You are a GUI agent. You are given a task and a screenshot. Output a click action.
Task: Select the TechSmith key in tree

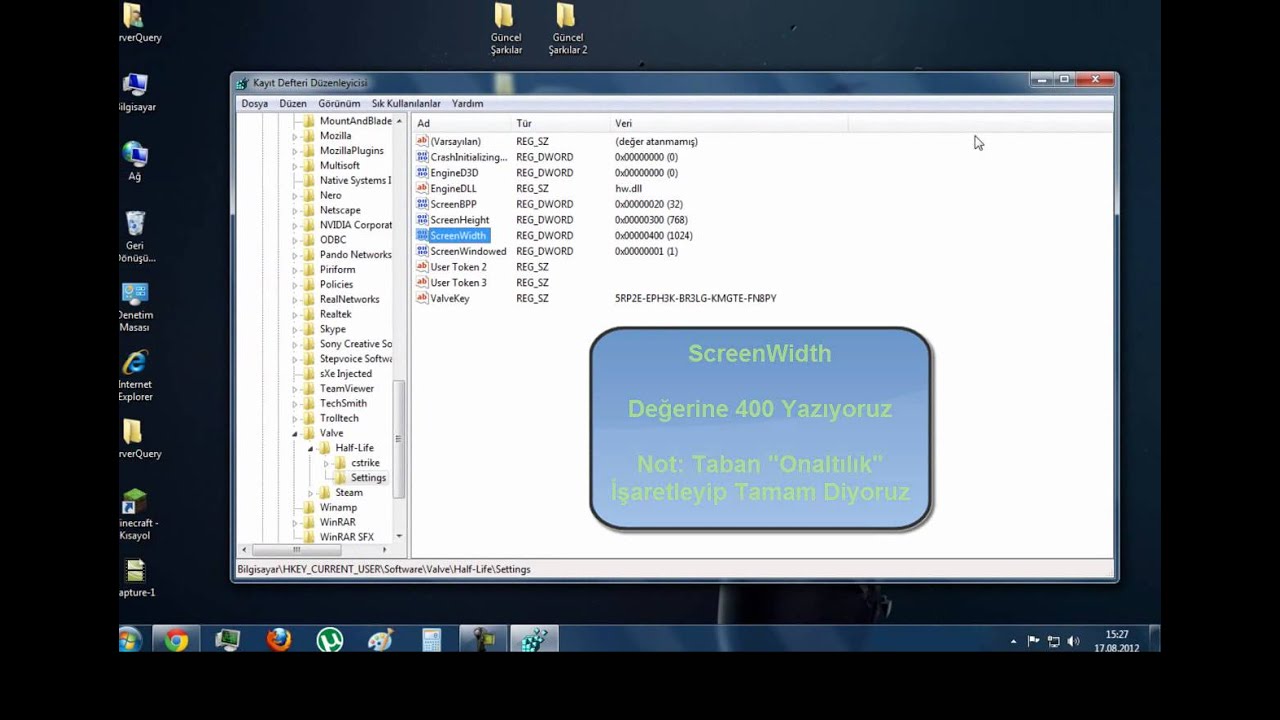point(343,404)
